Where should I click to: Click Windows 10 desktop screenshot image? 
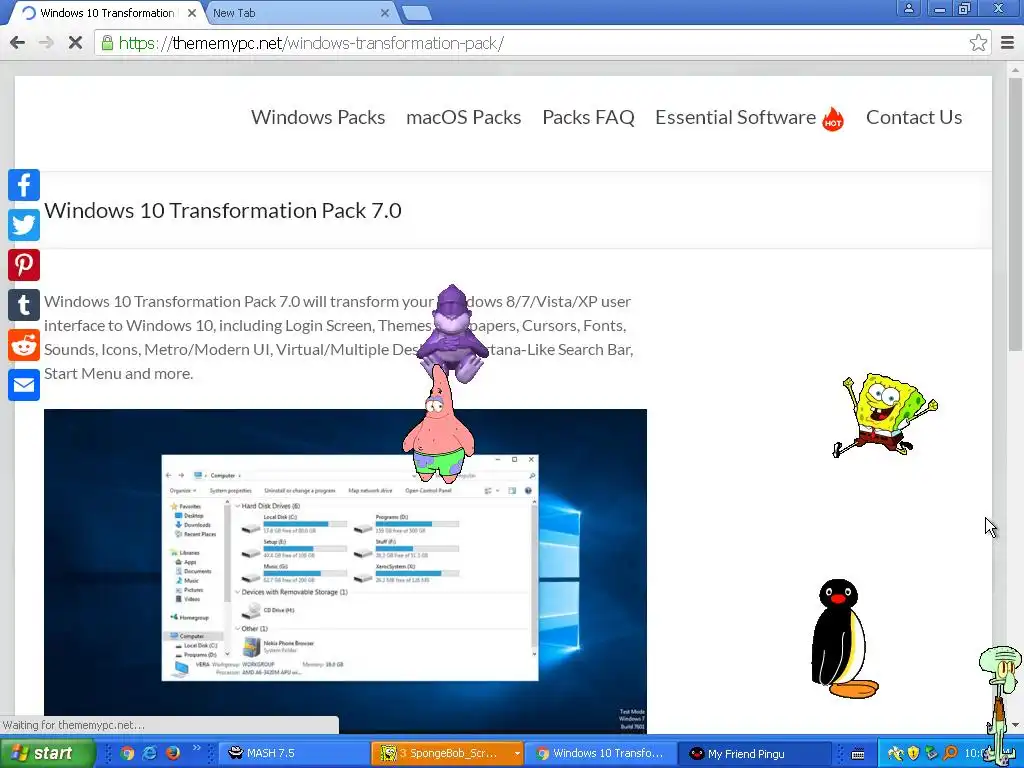pyautogui.click(x=345, y=571)
